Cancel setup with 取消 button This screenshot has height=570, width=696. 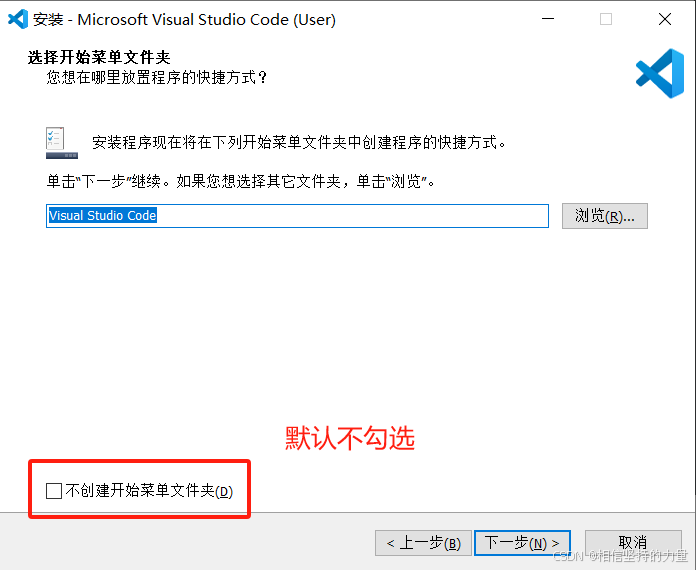pos(633,542)
